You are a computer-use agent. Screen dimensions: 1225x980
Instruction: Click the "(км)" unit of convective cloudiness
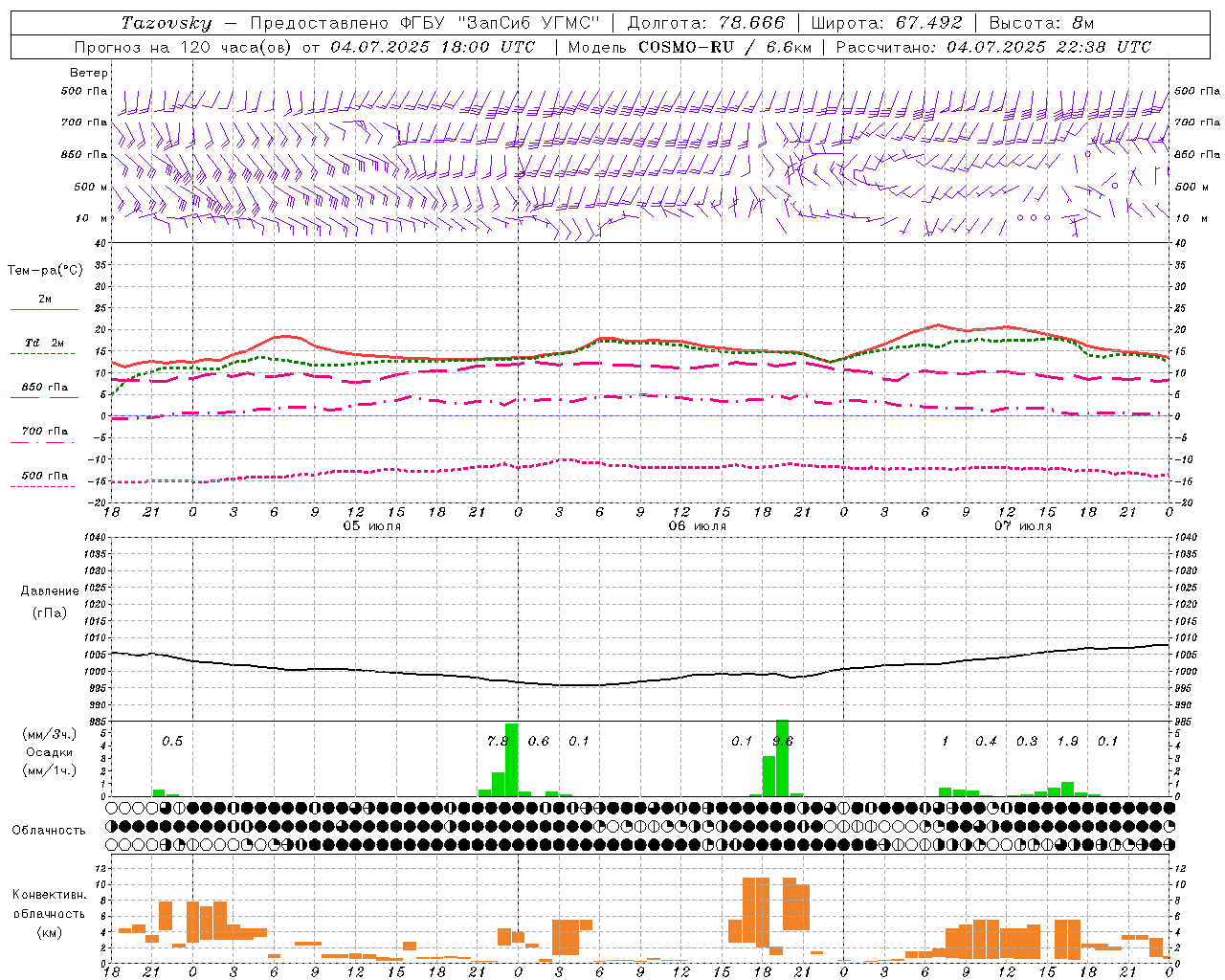click(x=49, y=932)
